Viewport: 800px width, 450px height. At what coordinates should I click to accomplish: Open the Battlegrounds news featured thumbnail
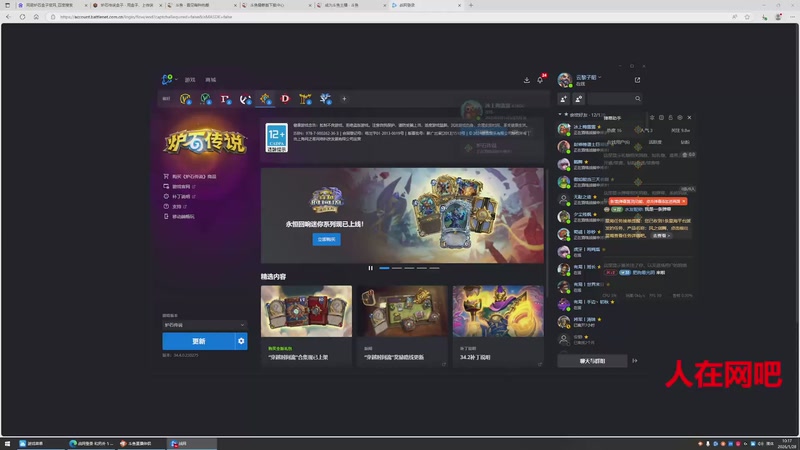[x=402, y=311]
